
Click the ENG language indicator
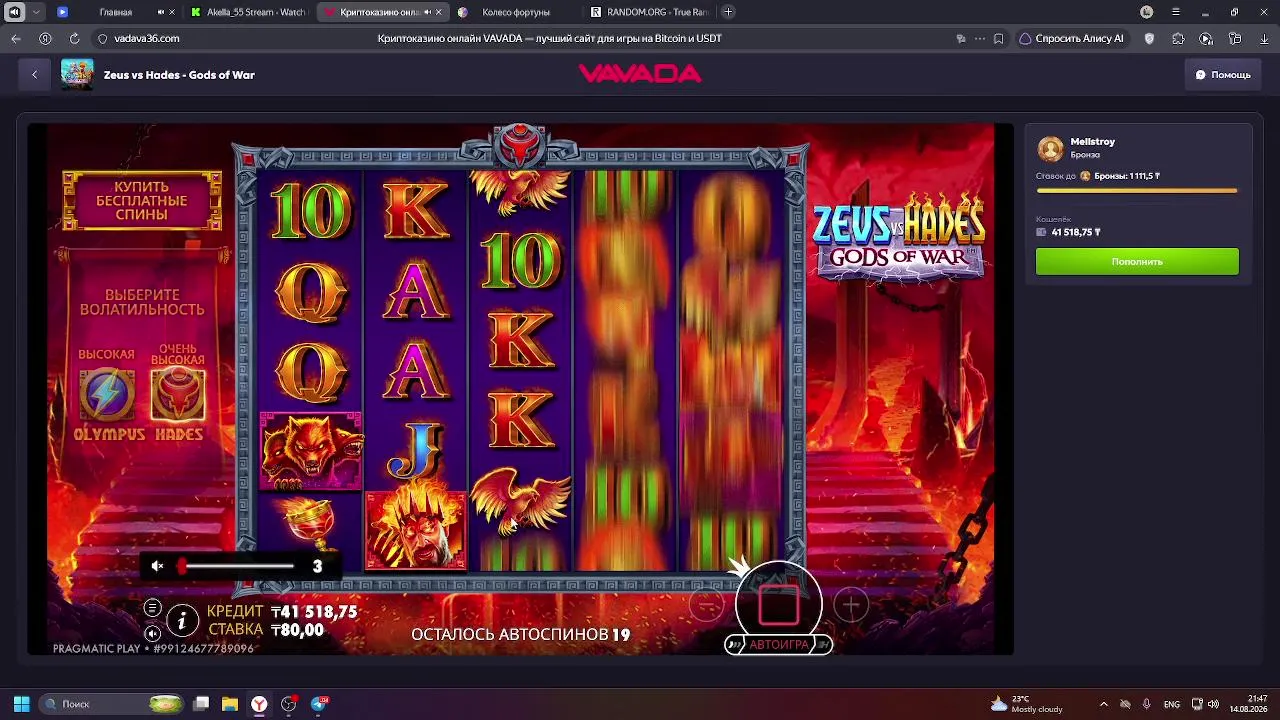(1172, 704)
